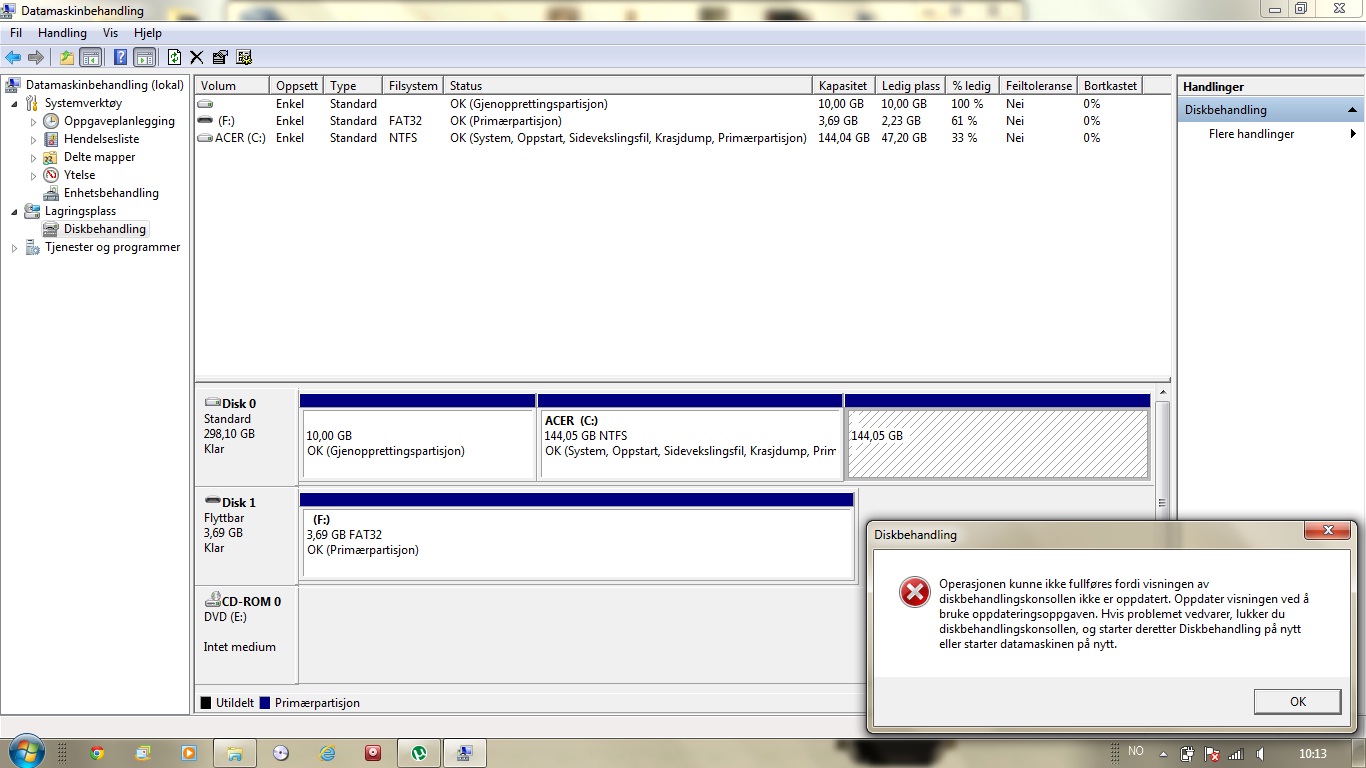Image resolution: width=1366 pixels, height=768 pixels.
Task: Click the disk settings wizard toolbar icon
Action: (244, 57)
